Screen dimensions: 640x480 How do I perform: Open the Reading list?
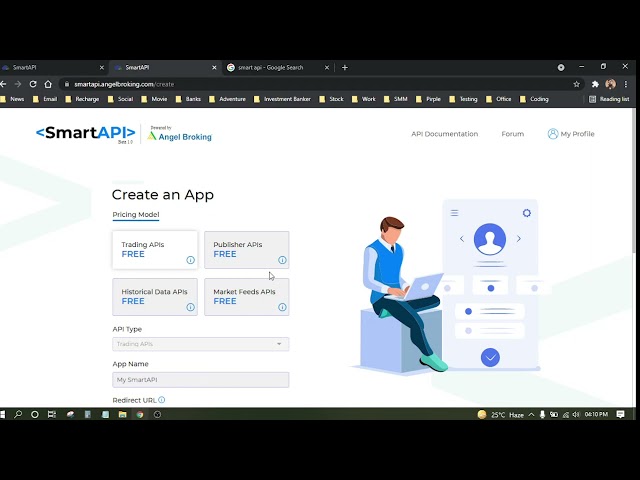tap(609, 99)
